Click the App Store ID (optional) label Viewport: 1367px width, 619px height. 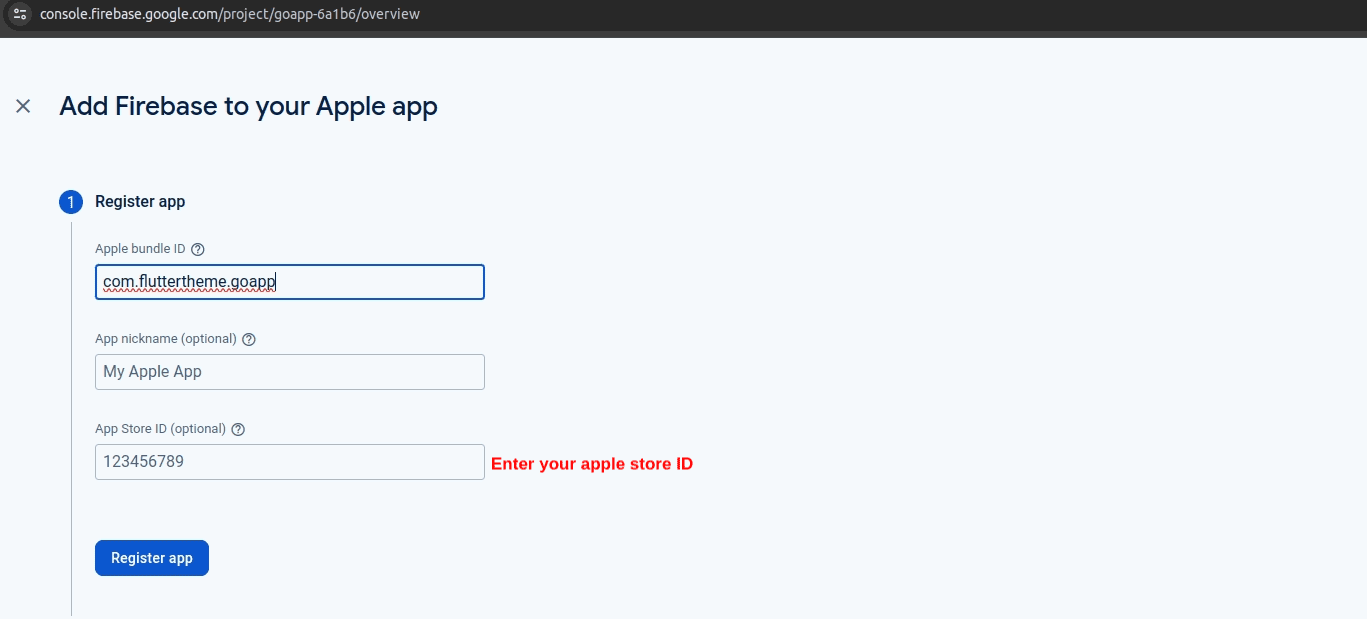[x=160, y=429]
